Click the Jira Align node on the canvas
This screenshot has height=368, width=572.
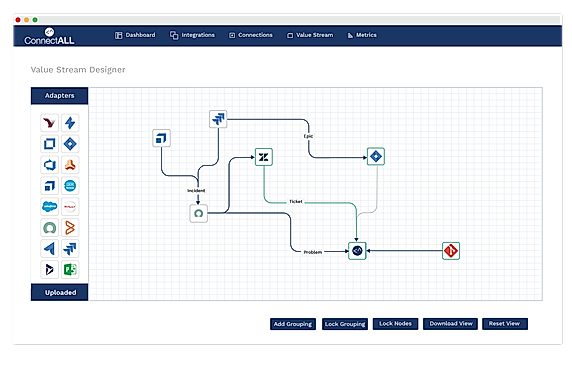161,138
